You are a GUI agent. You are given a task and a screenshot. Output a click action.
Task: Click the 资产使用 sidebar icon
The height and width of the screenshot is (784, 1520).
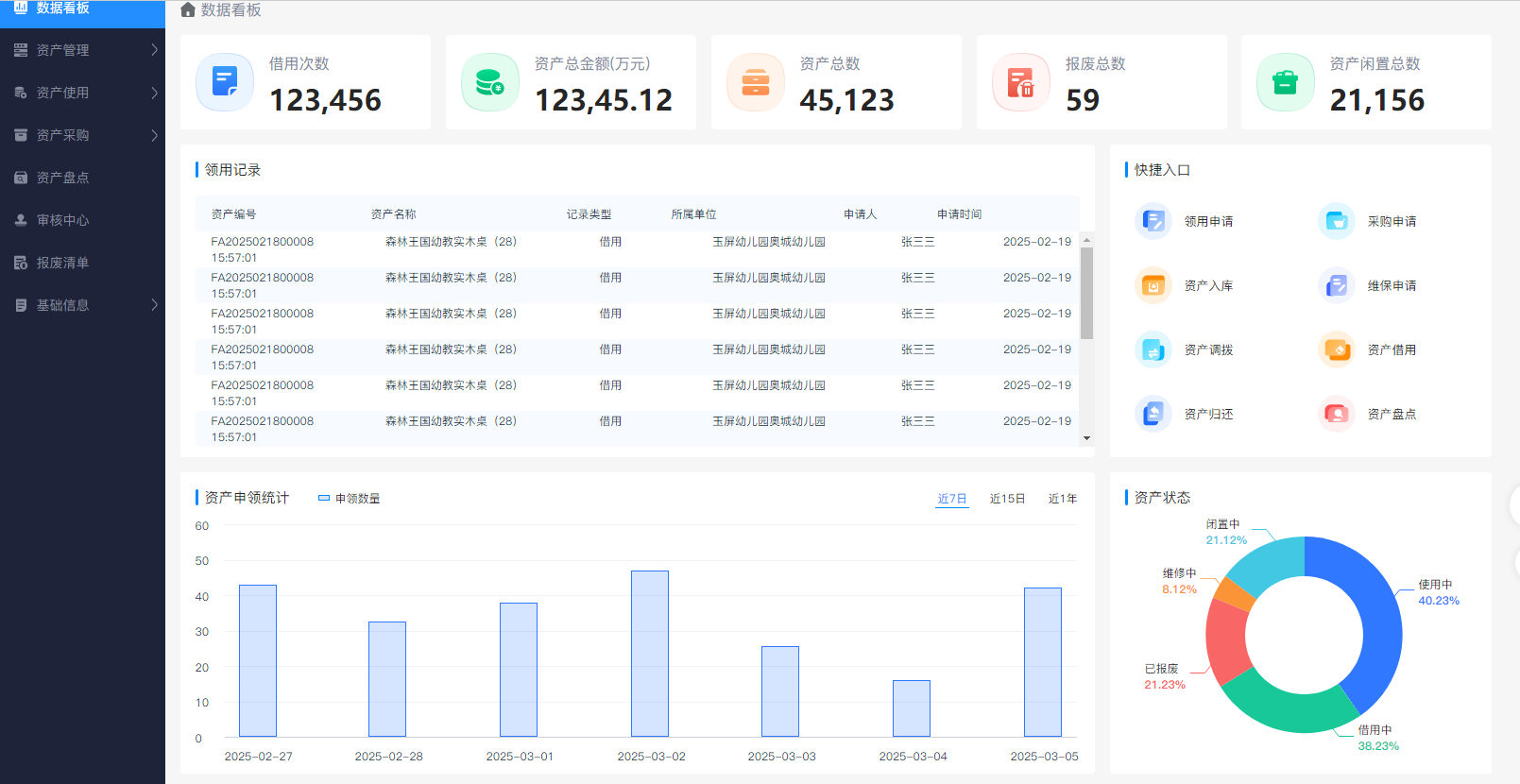(21, 93)
